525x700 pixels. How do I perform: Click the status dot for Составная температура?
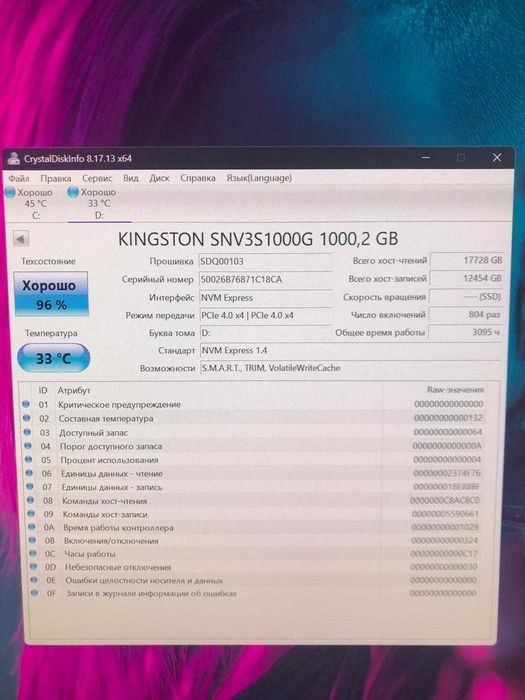click(26, 418)
